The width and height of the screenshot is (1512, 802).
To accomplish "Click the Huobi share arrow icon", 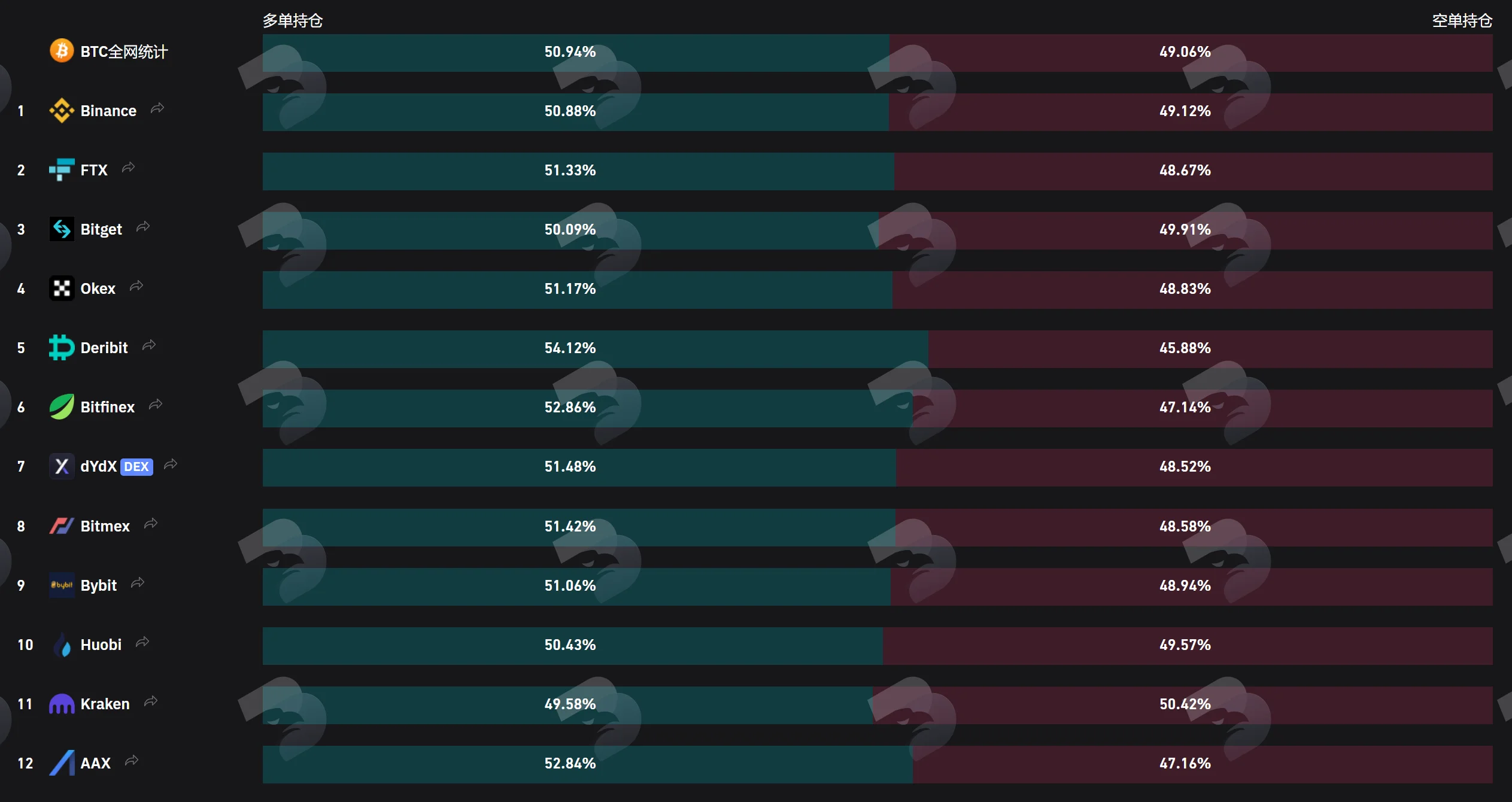I will coord(142,642).
